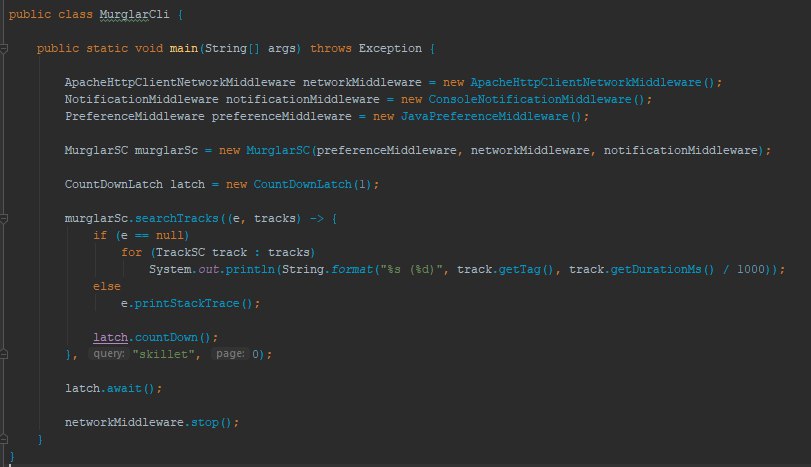Click the 'println' method call
The image size is (811, 467).
(250, 269)
